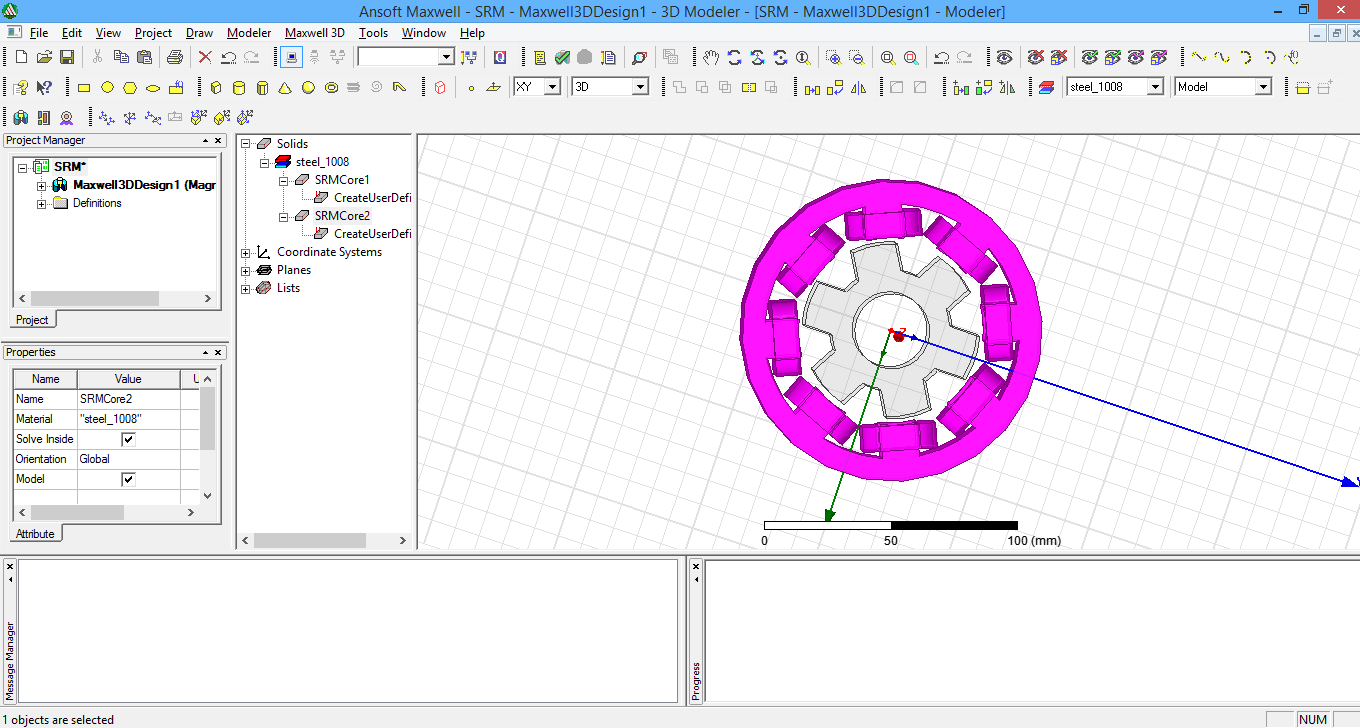1360x728 pixels.
Task: Expand the Coordinate Systems tree node
Action: (x=246, y=252)
